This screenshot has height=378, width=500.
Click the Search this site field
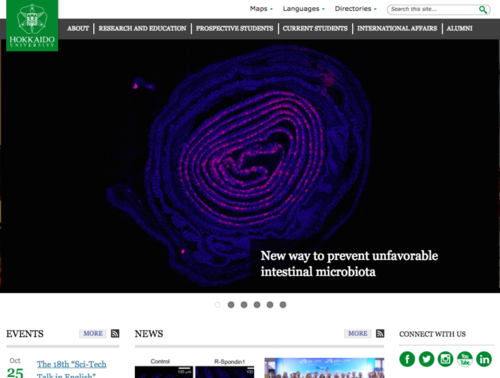pos(433,9)
